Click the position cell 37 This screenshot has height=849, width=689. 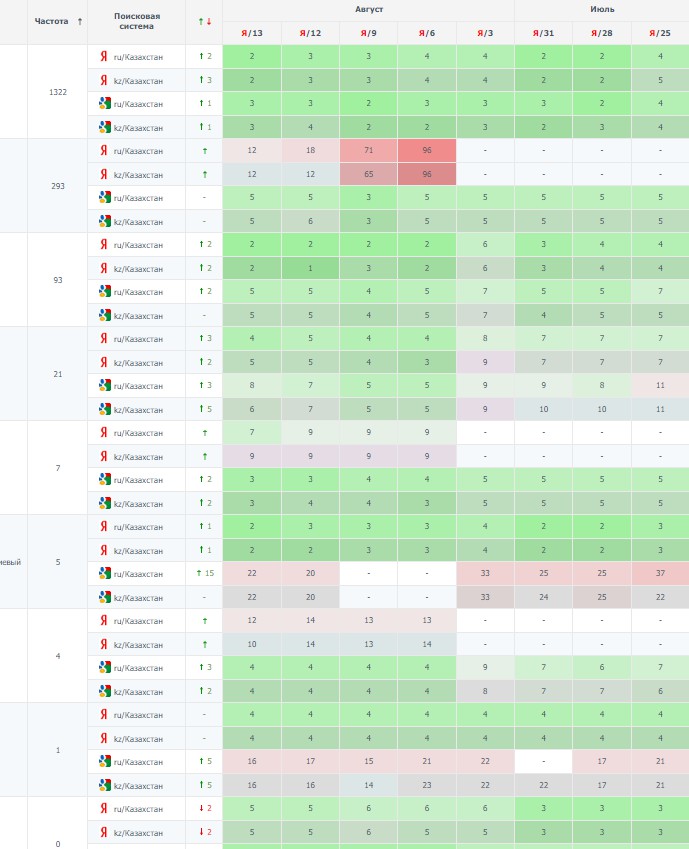tap(660, 573)
